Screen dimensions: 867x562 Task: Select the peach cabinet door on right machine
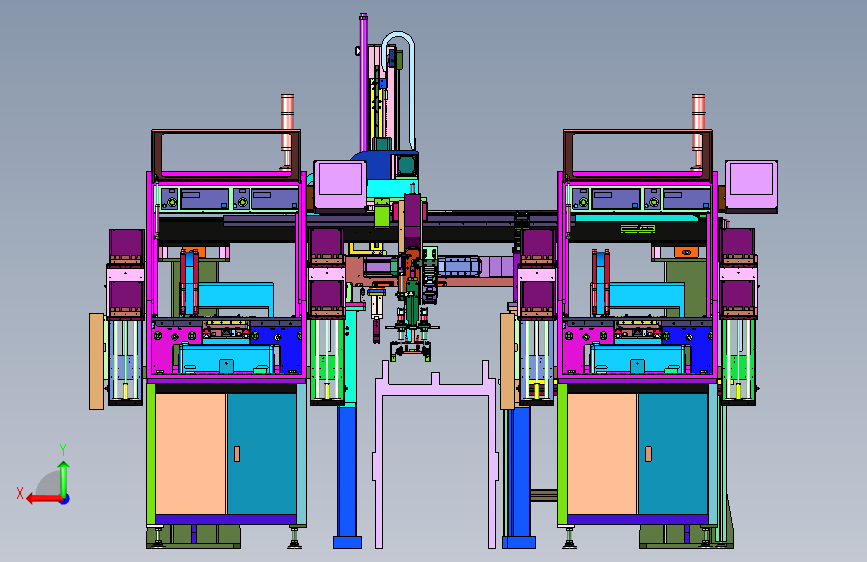602,454
